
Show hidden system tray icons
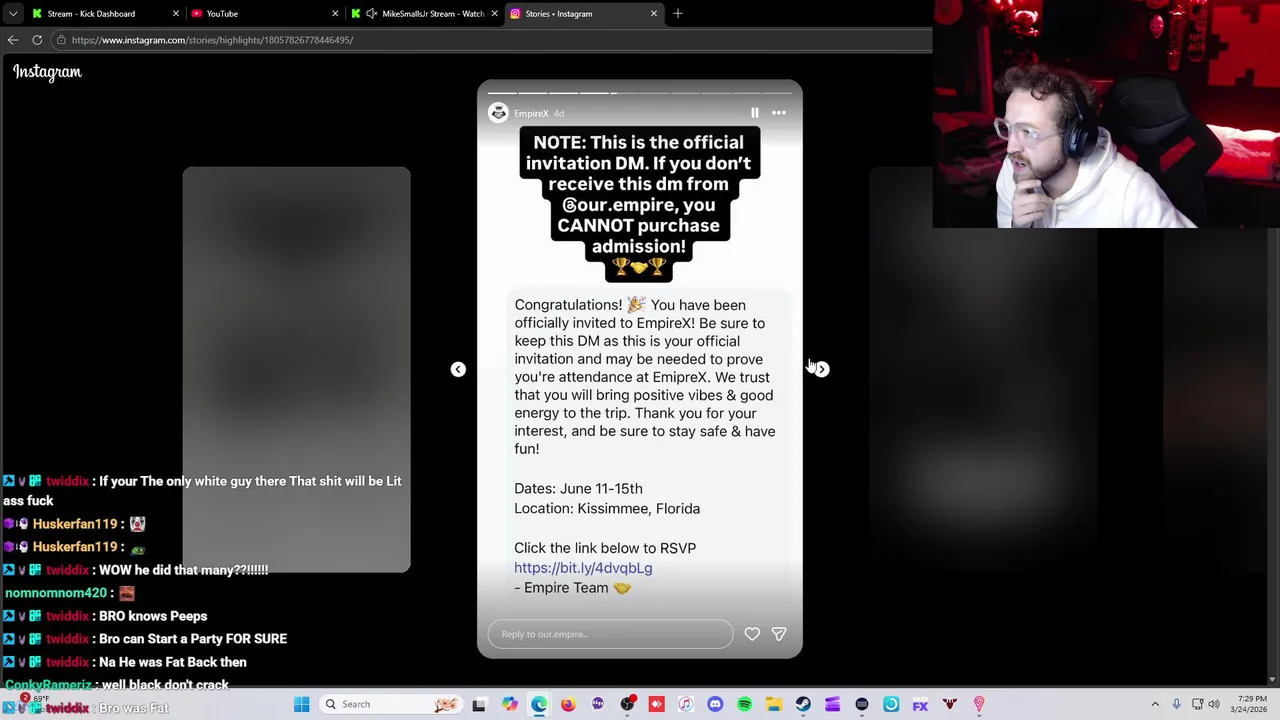tap(1155, 704)
